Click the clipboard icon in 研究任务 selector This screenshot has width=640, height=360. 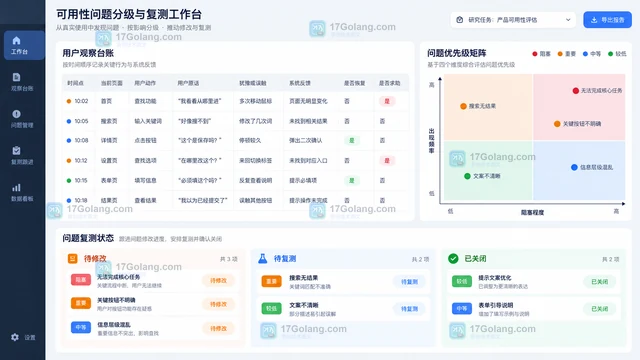(460, 20)
